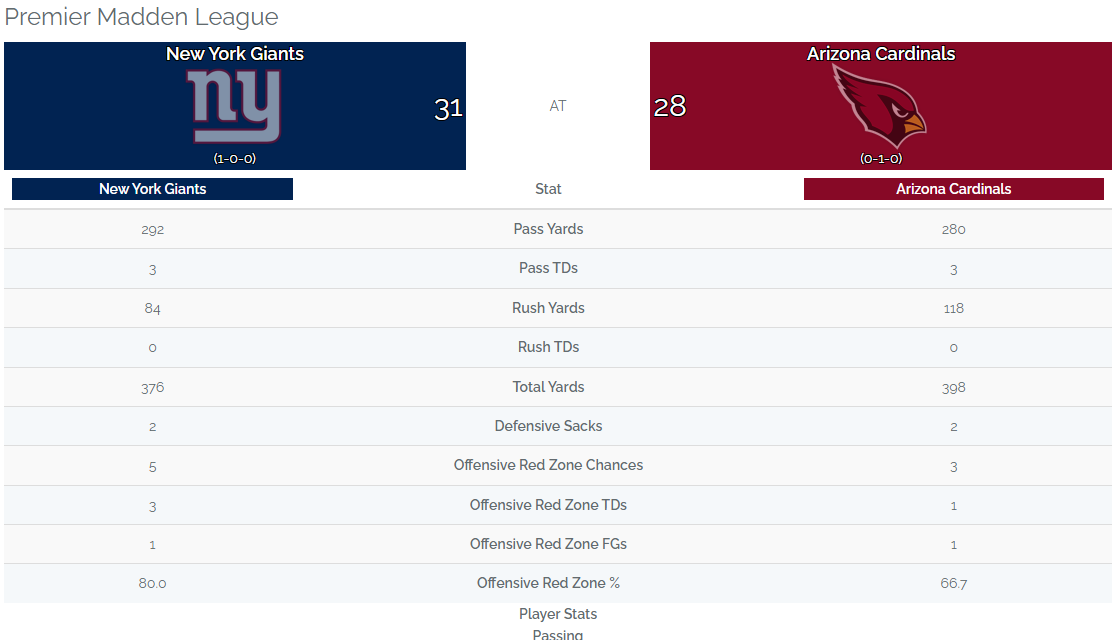This screenshot has height=640, width=1118.
Task: Select Arizona Cardinals name in red banner
Action: 881,54
